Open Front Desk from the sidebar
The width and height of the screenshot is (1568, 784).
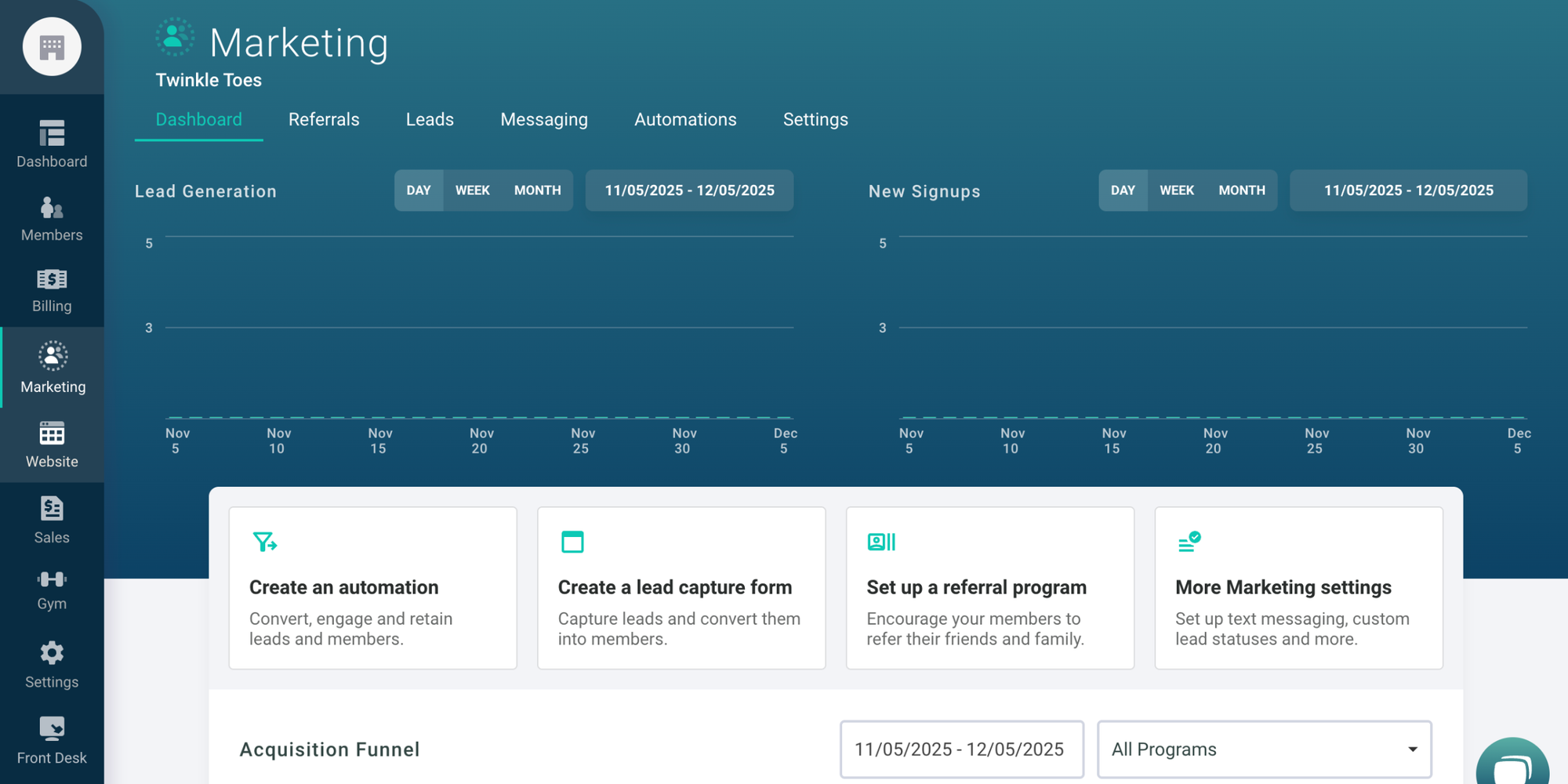point(52,737)
